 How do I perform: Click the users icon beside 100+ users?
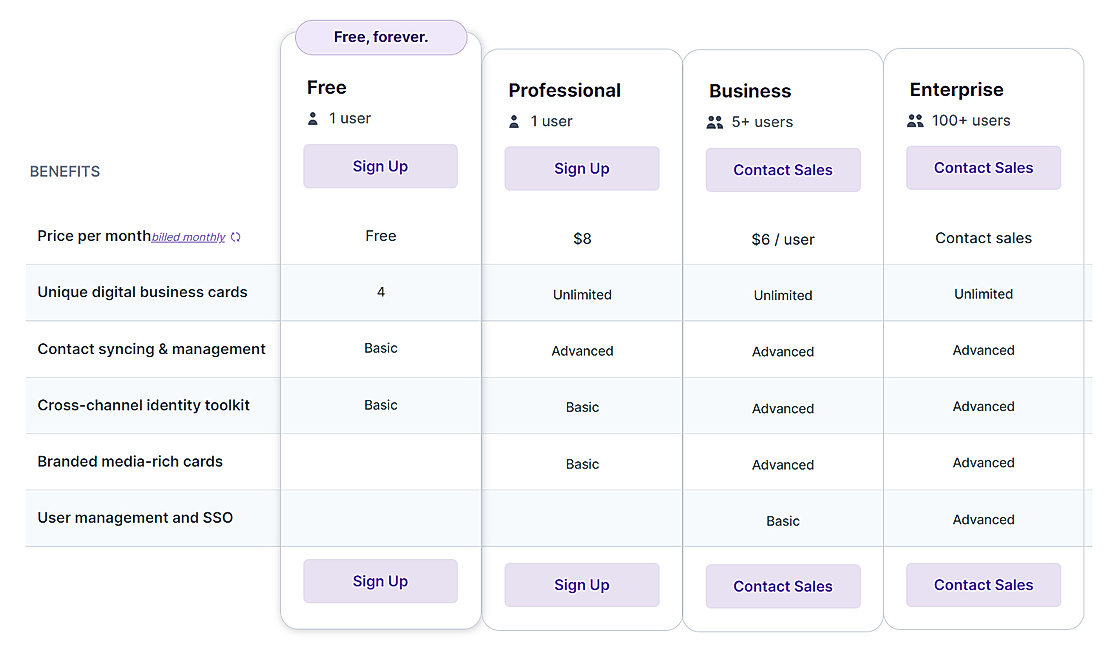915,120
